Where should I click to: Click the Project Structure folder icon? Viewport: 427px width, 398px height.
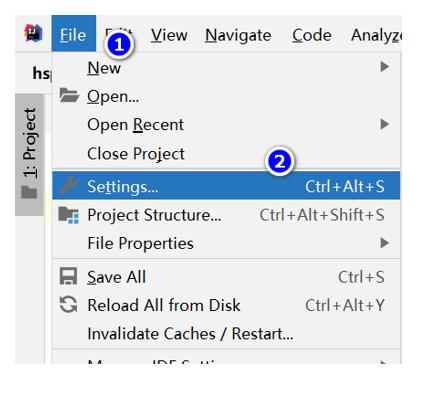(x=69, y=215)
